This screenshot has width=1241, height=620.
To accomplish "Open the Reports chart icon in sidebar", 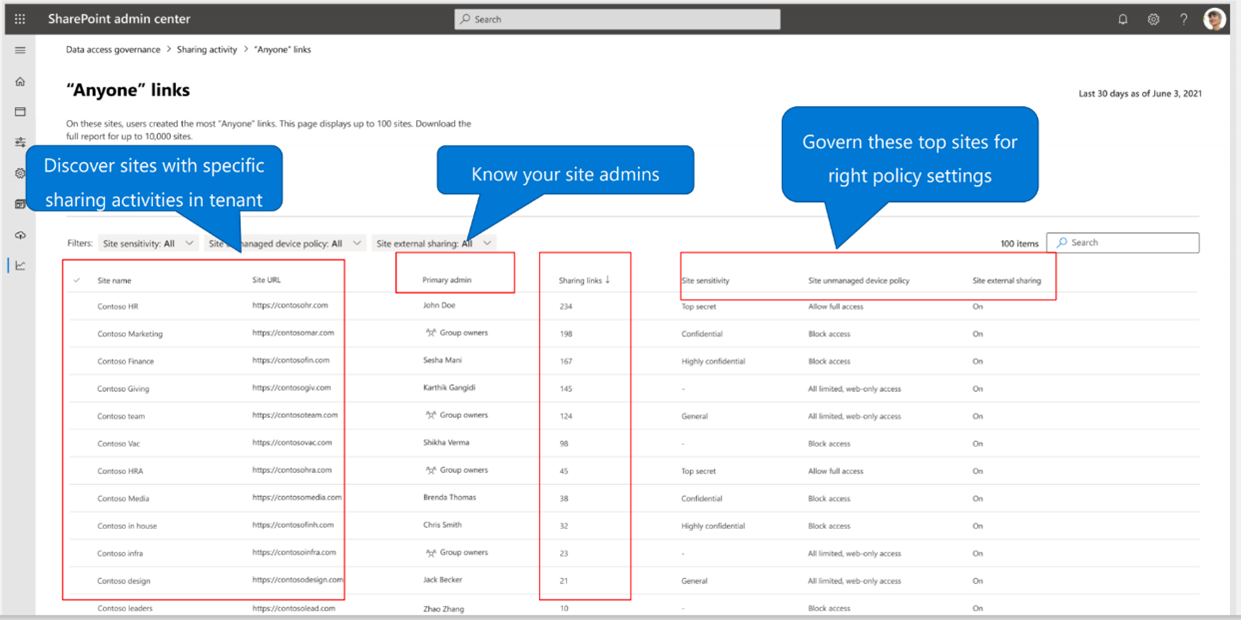I will coord(20,266).
